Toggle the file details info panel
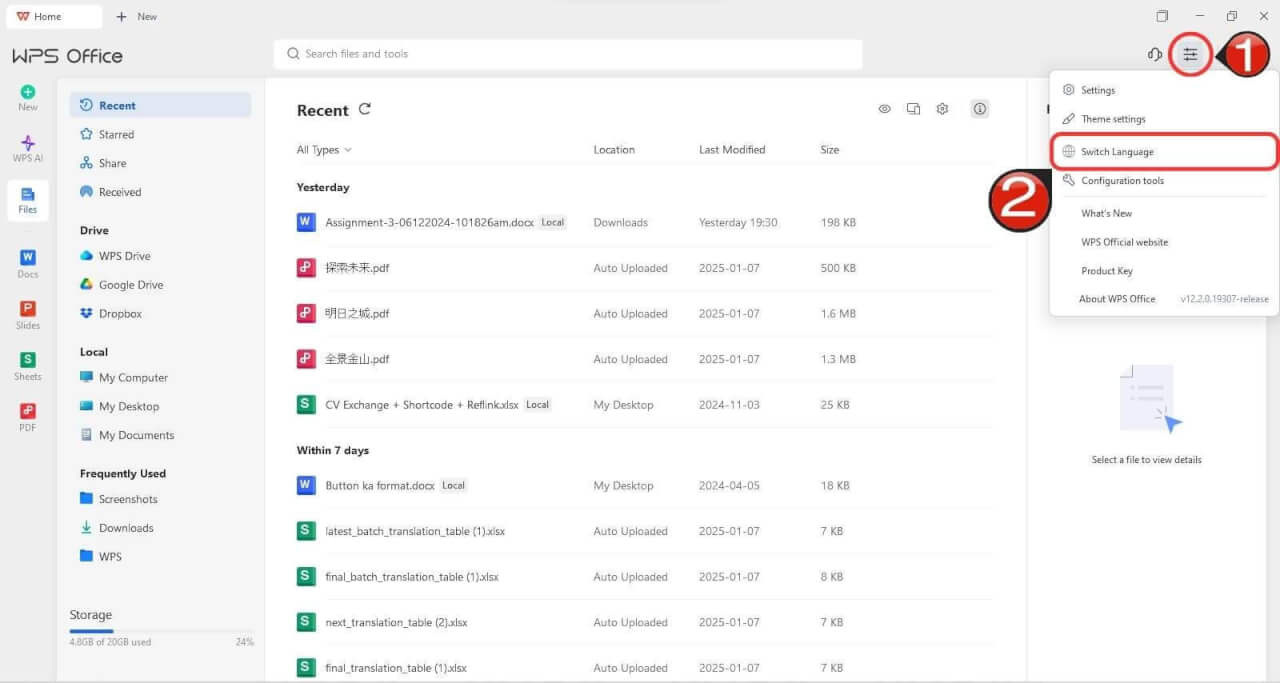1280x683 pixels. coord(980,109)
